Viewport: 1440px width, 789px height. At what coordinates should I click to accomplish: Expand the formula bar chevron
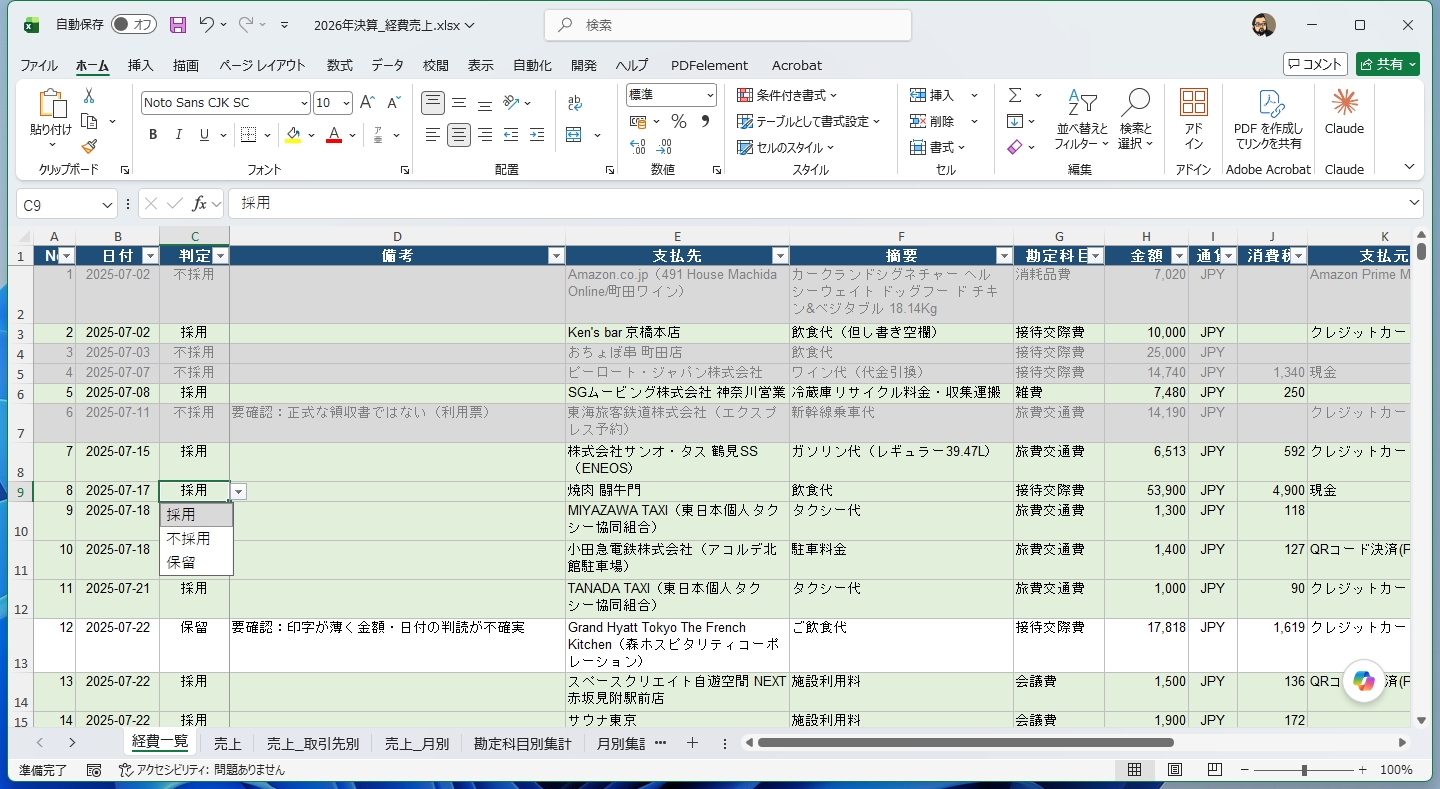point(1414,203)
